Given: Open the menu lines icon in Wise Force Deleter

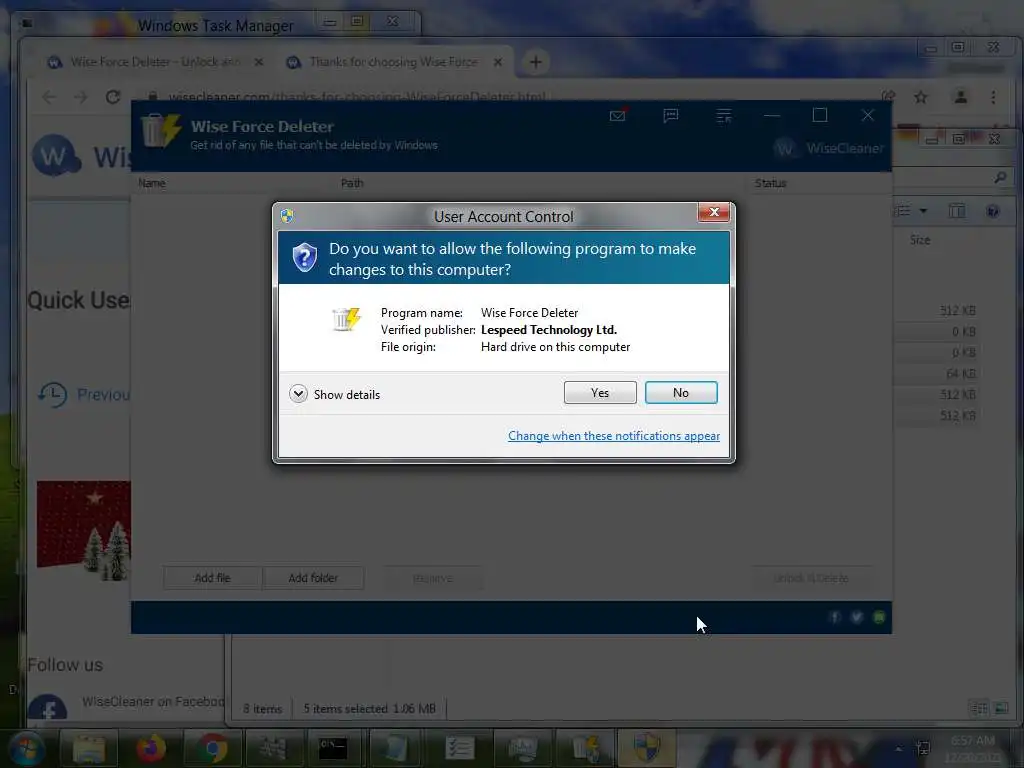Looking at the screenshot, I should click(x=724, y=116).
